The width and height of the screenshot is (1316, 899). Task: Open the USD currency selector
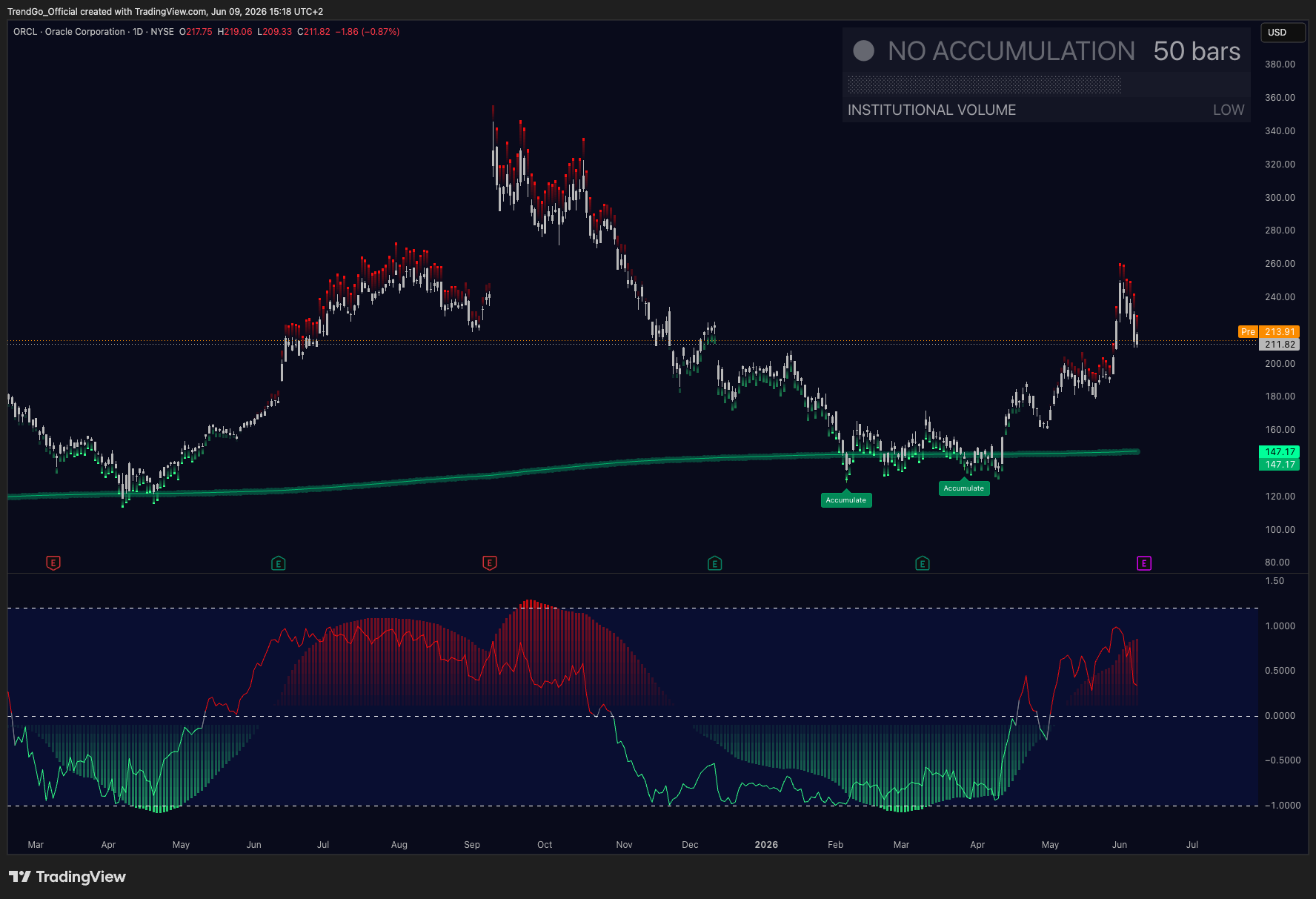point(1283,33)
